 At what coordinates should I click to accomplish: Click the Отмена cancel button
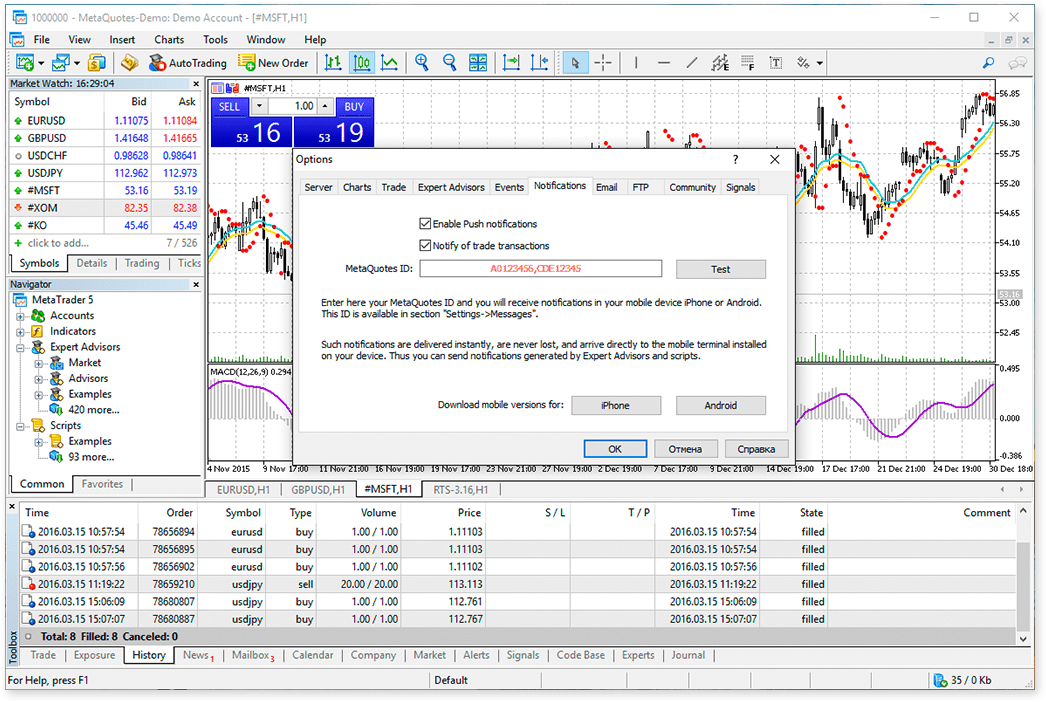(x=685, y=449)
